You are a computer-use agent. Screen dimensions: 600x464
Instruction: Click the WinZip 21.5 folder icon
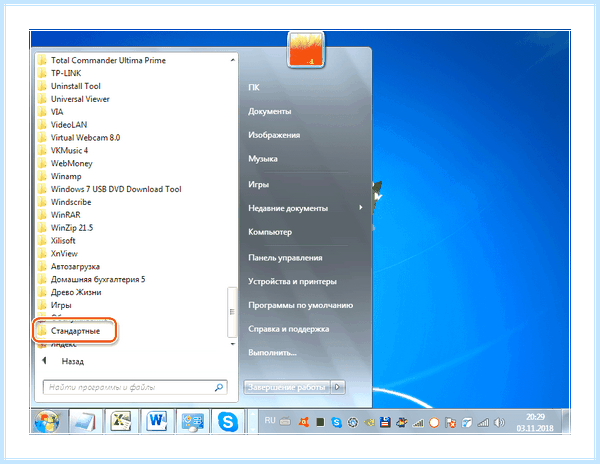coord(42,228)
